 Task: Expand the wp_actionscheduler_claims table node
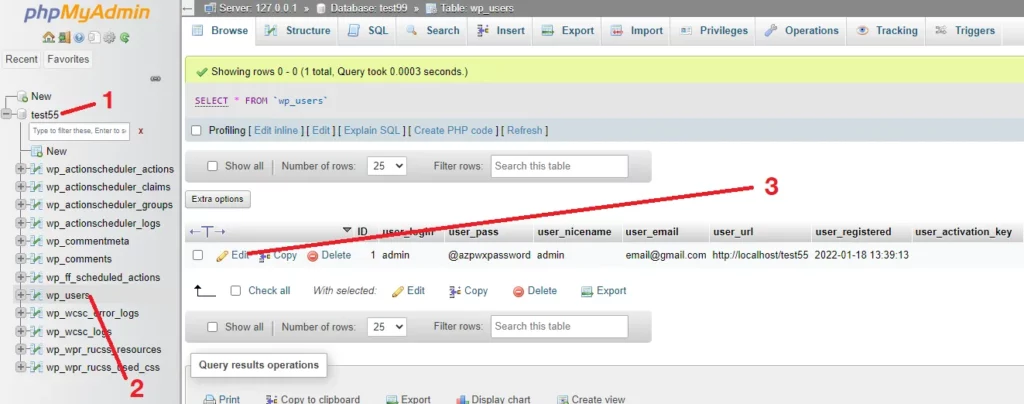22,187
